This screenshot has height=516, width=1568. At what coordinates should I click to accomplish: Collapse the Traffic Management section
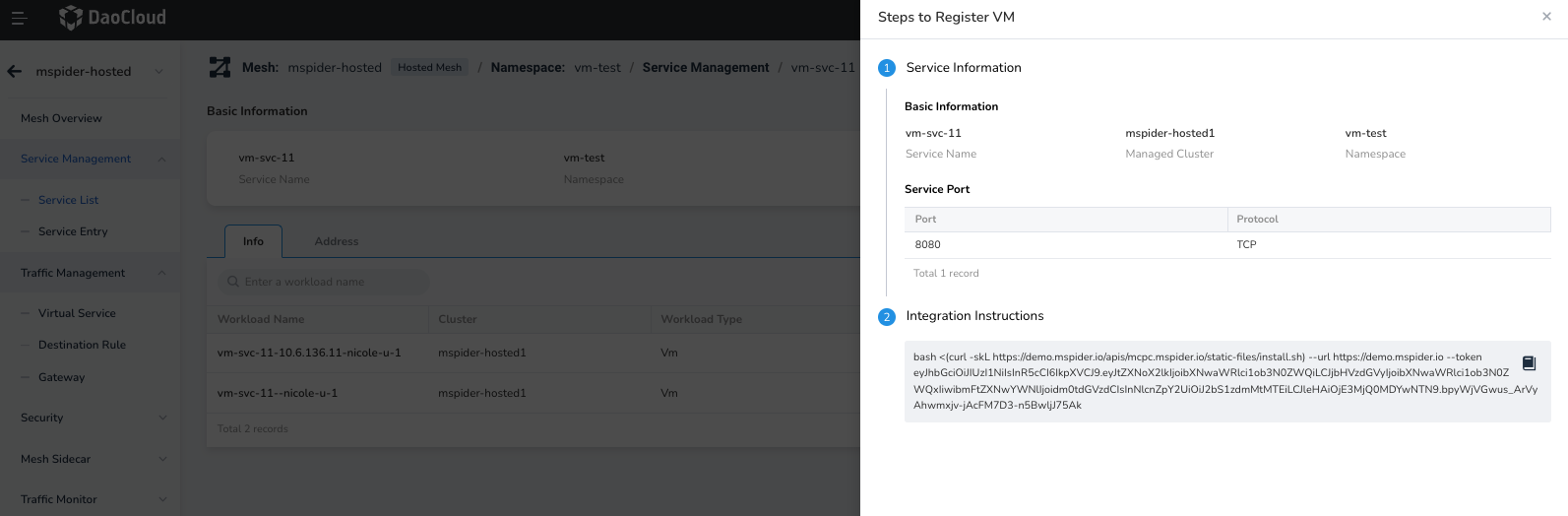click(x=161, y=273)
